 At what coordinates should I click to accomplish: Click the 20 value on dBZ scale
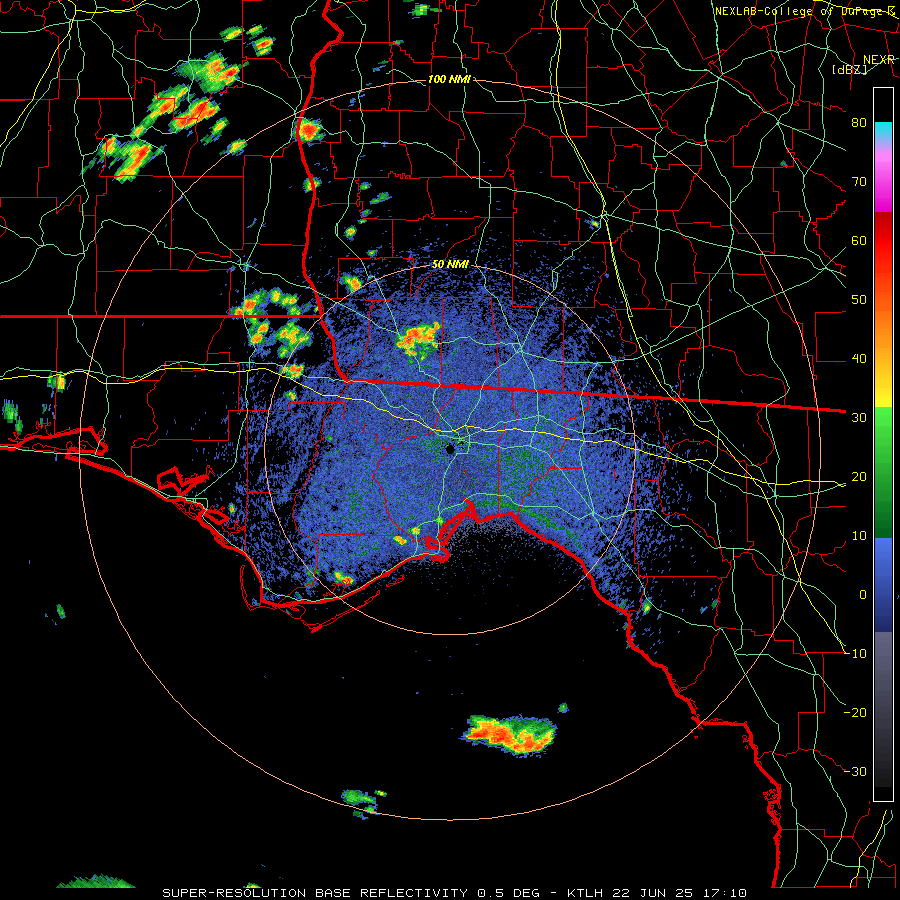click(859, 476)
